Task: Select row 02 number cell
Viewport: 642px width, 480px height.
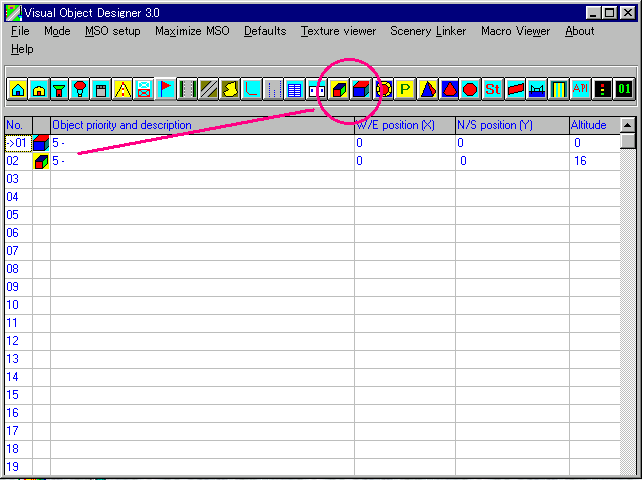Action: (18, 161)
